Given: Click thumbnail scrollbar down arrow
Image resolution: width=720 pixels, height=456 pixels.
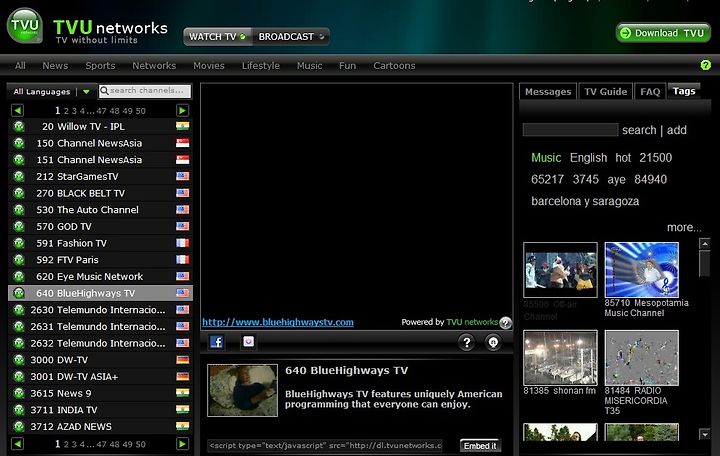Looking at the screenshot, I should pyautogui.click(x=704, y=434).
